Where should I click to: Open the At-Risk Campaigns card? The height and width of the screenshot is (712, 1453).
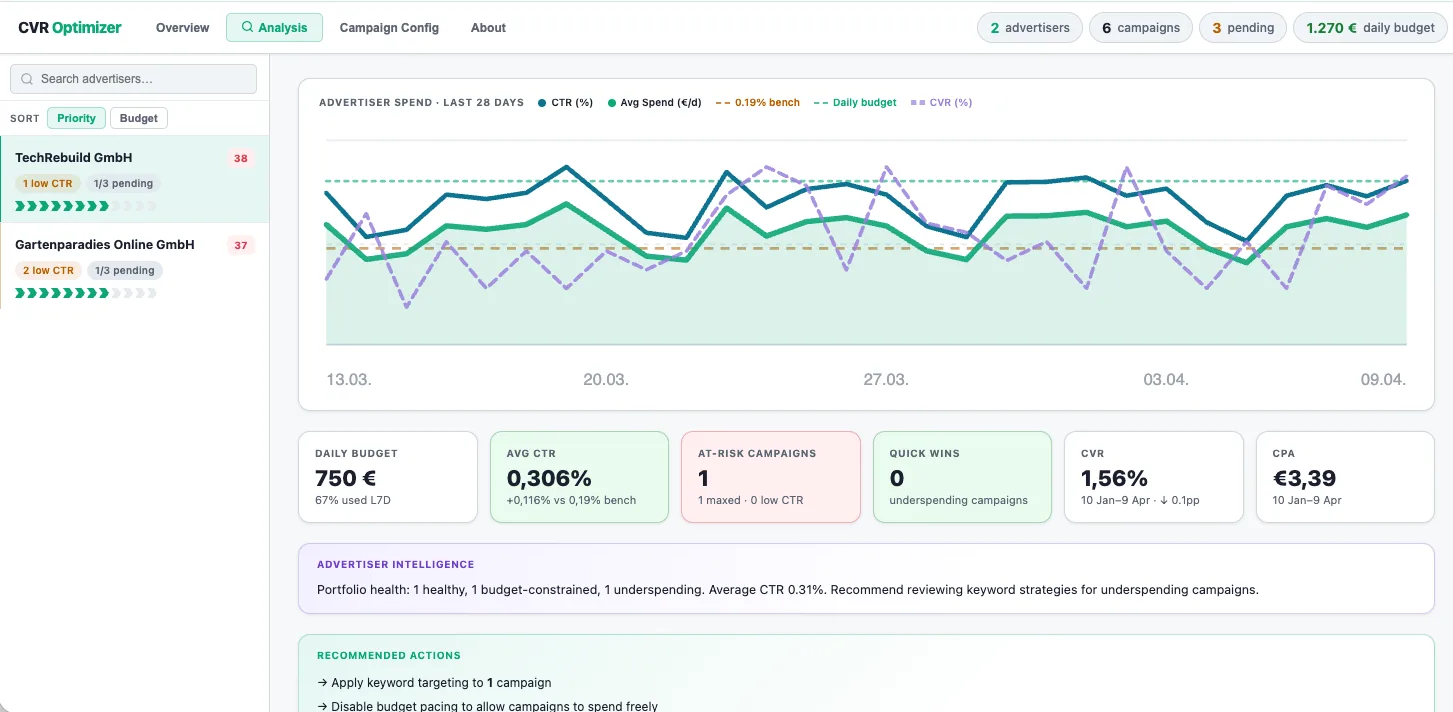click(771, 477)
